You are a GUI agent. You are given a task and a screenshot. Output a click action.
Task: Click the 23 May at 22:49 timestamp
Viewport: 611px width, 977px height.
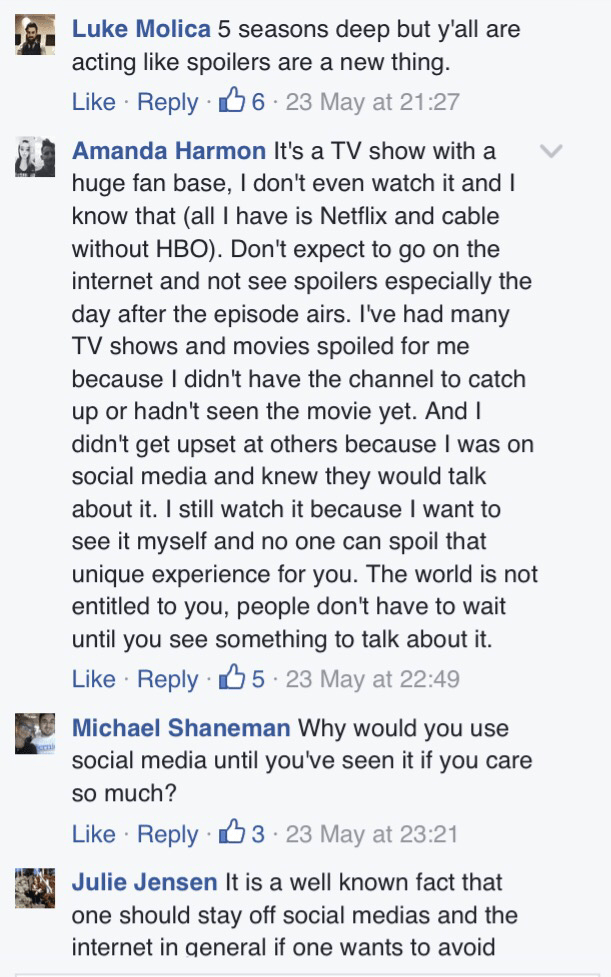tap(372, 679)
